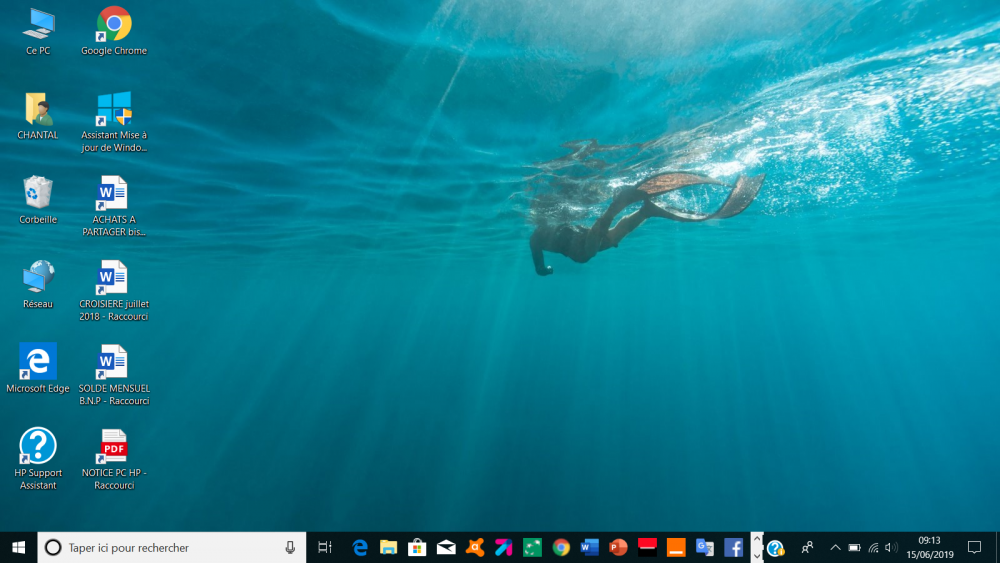
Task: Select the Corbeille recycle bin icon
Action: pyautogui.click(x=38, y=200)
